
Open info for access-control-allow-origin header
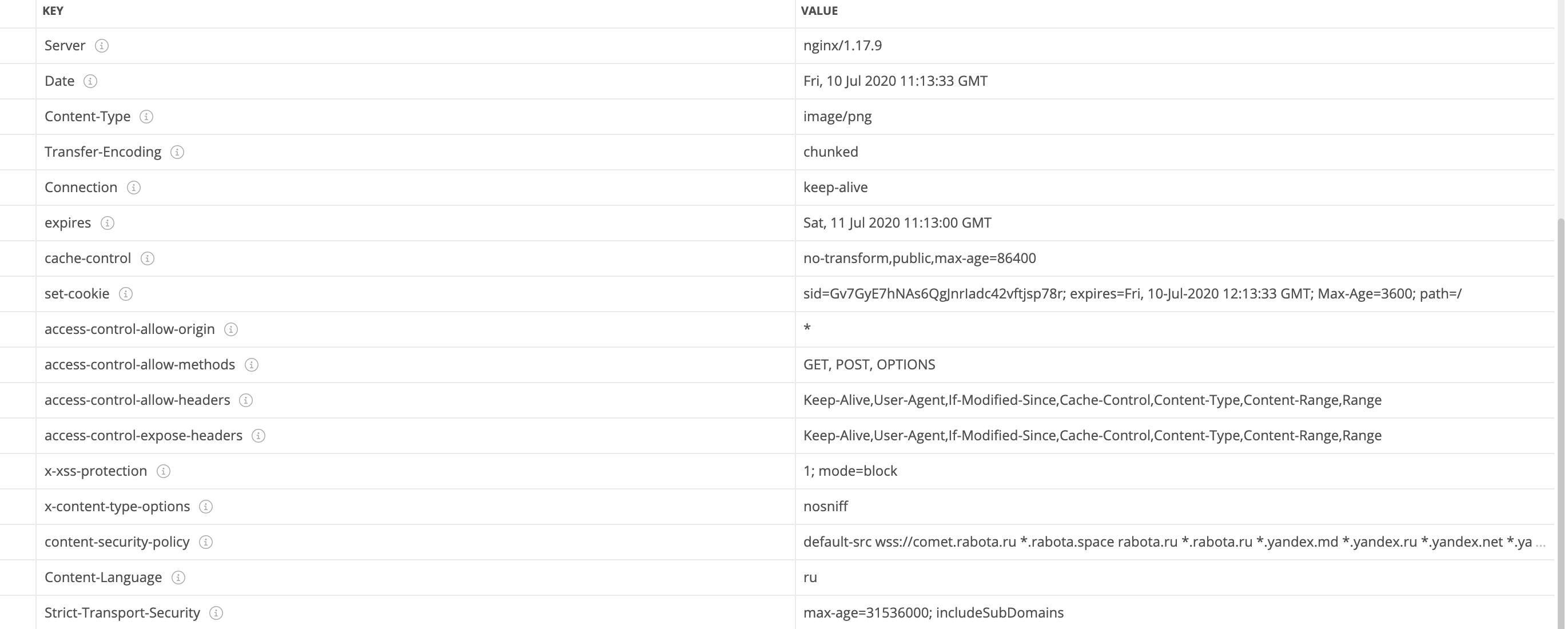tap(230, 329)
